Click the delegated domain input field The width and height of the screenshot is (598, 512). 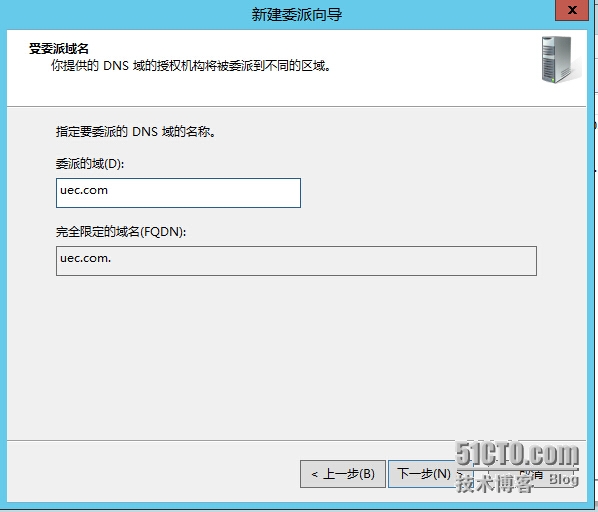pos(178,193)
